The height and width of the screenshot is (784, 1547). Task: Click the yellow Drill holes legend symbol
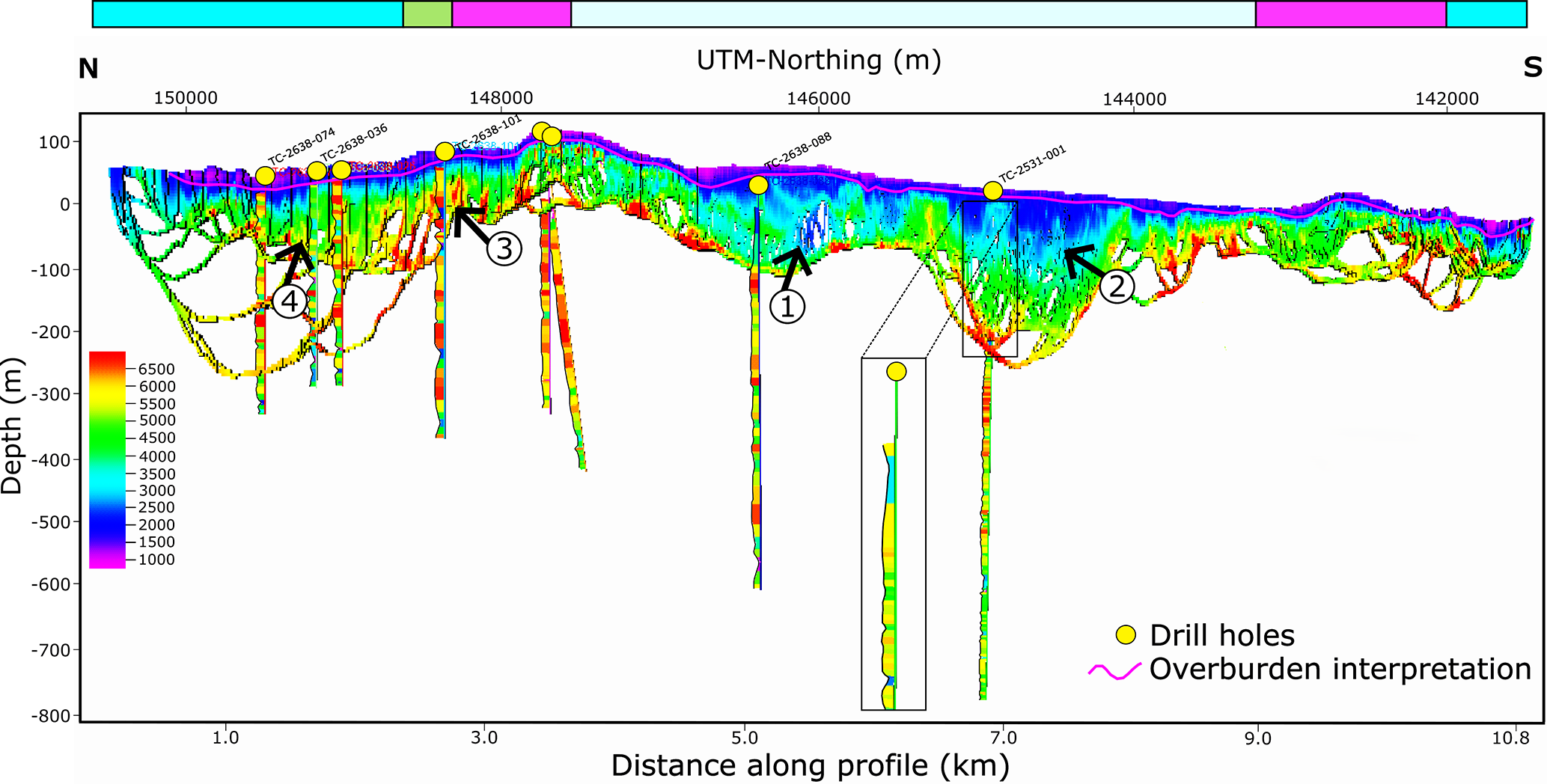pyautogui.click(x=1126, y=635)
